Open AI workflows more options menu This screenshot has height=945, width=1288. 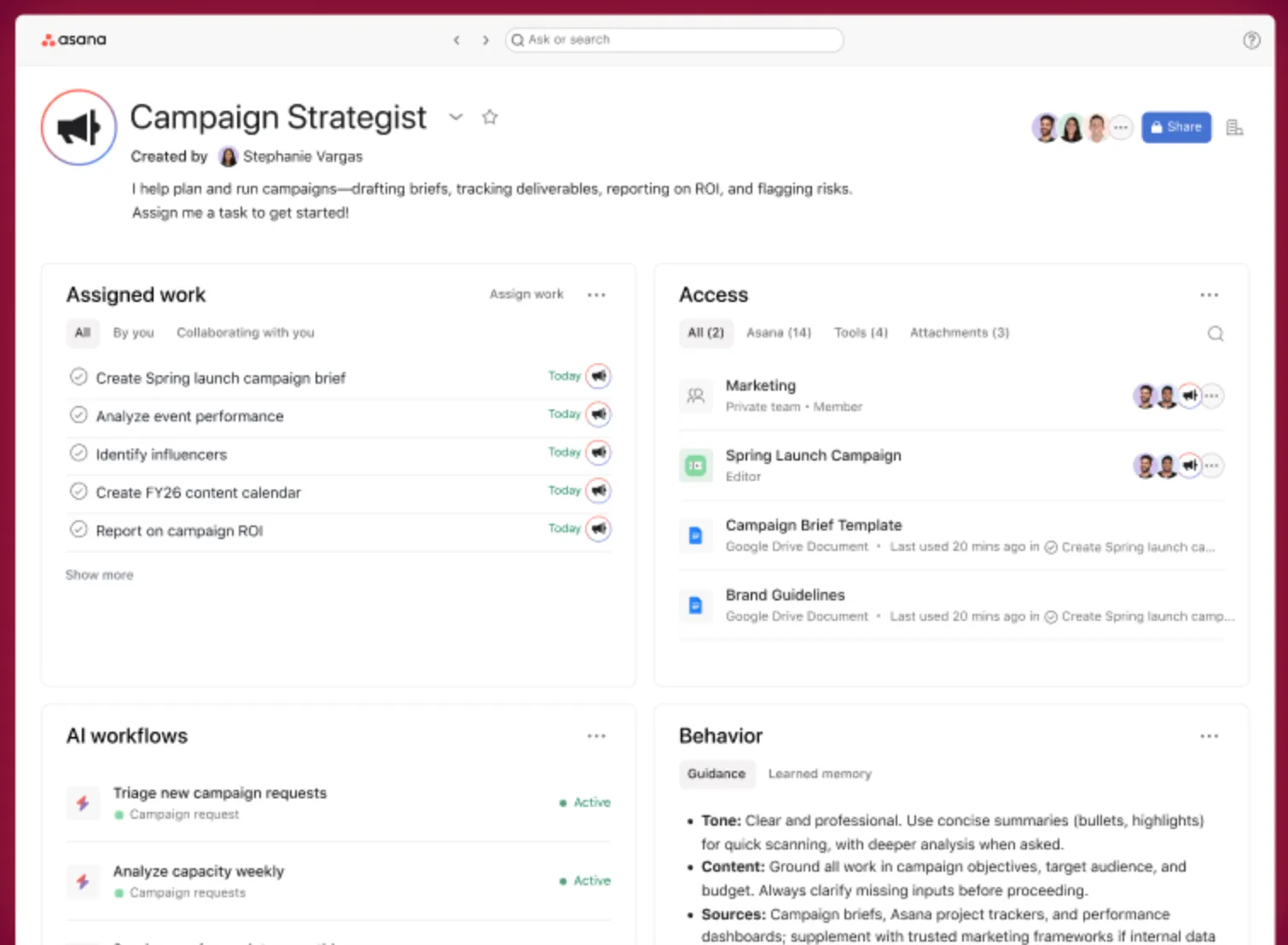(596, 736)
